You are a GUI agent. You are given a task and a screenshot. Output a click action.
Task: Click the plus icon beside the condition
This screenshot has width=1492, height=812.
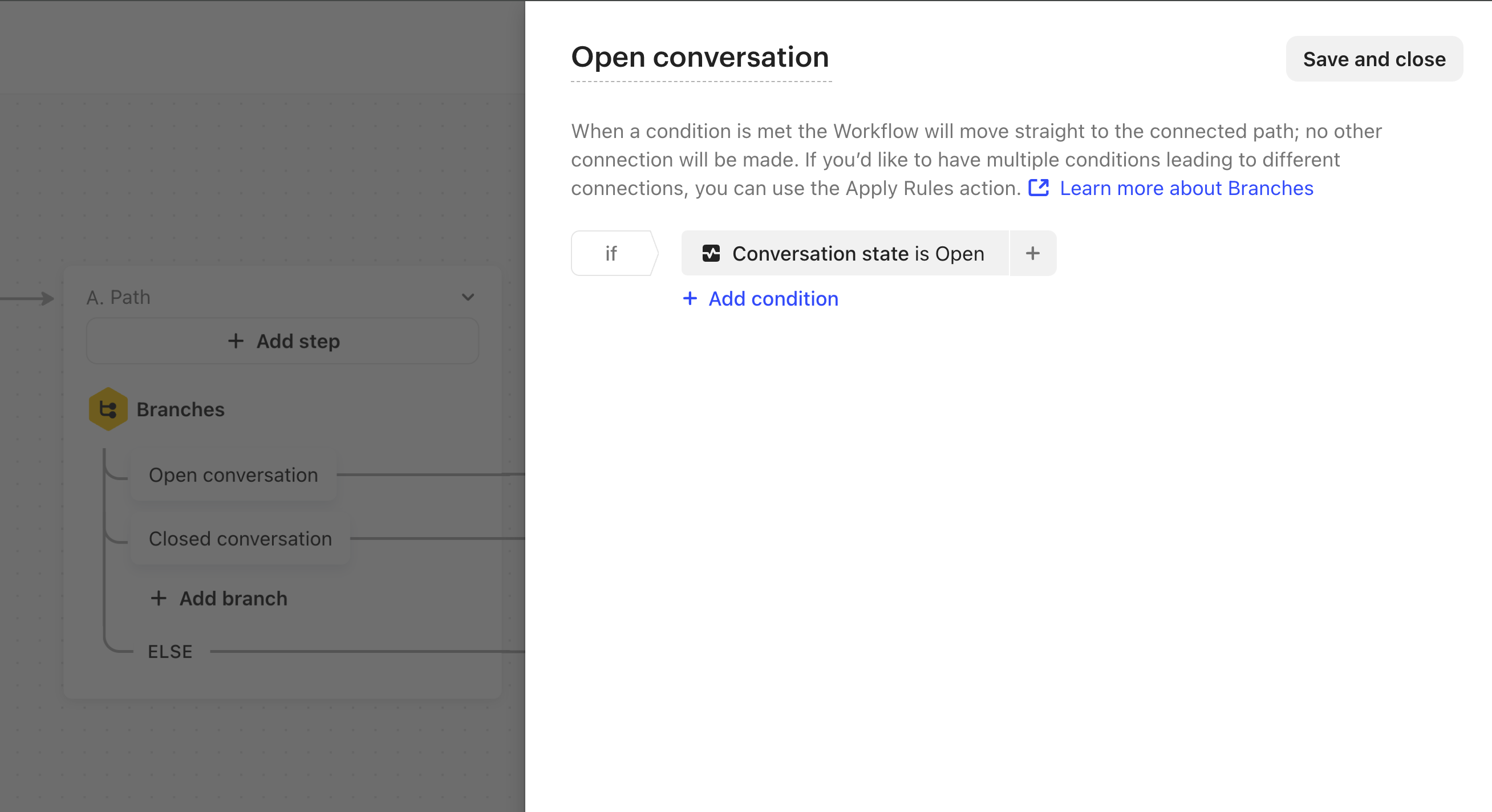pyautogui.click(x=1032, y=253)
